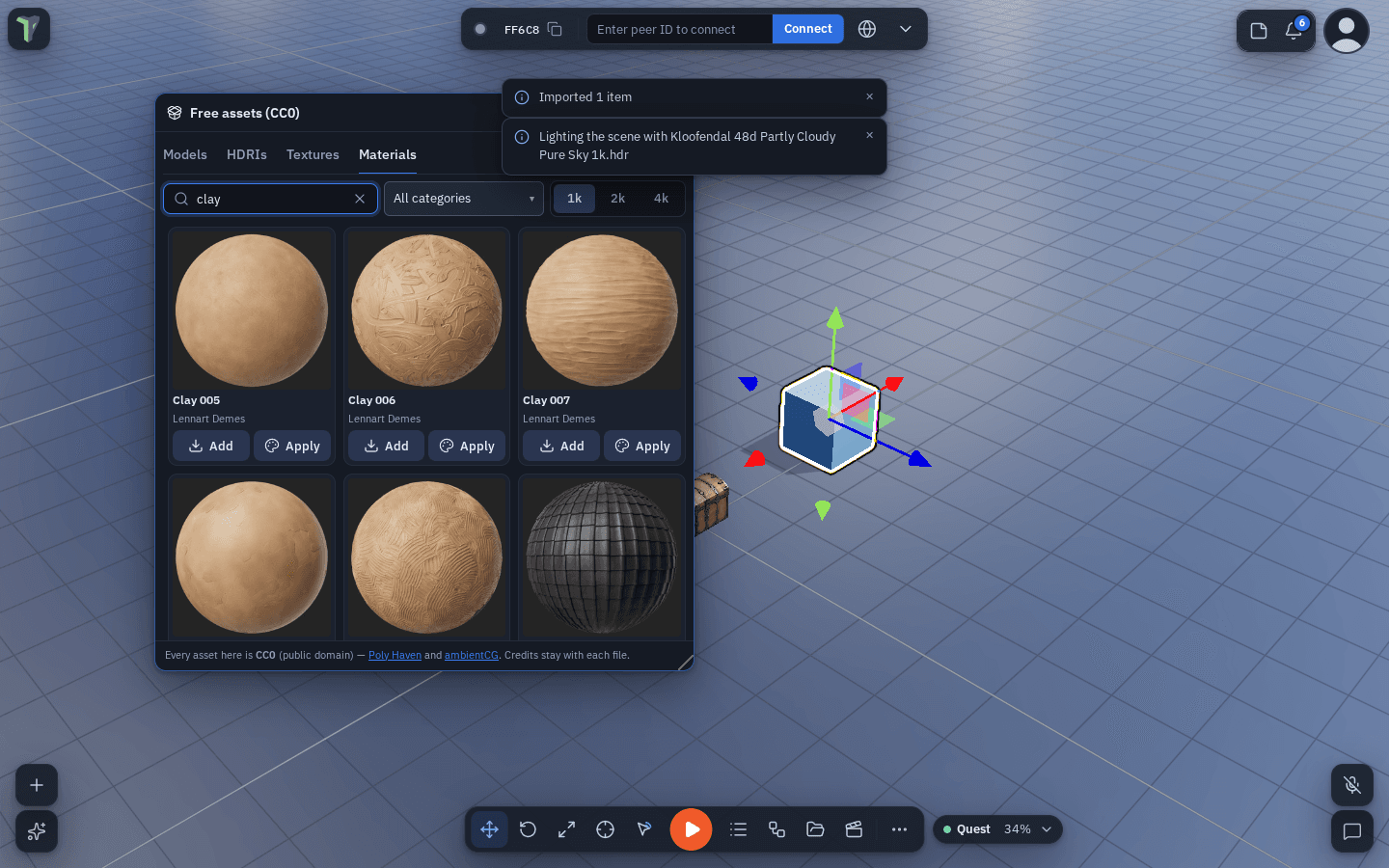Copy the peer ID FF6C8
Screen dimensions: 1389x868
pyautogui.click(x=555, y=29)
